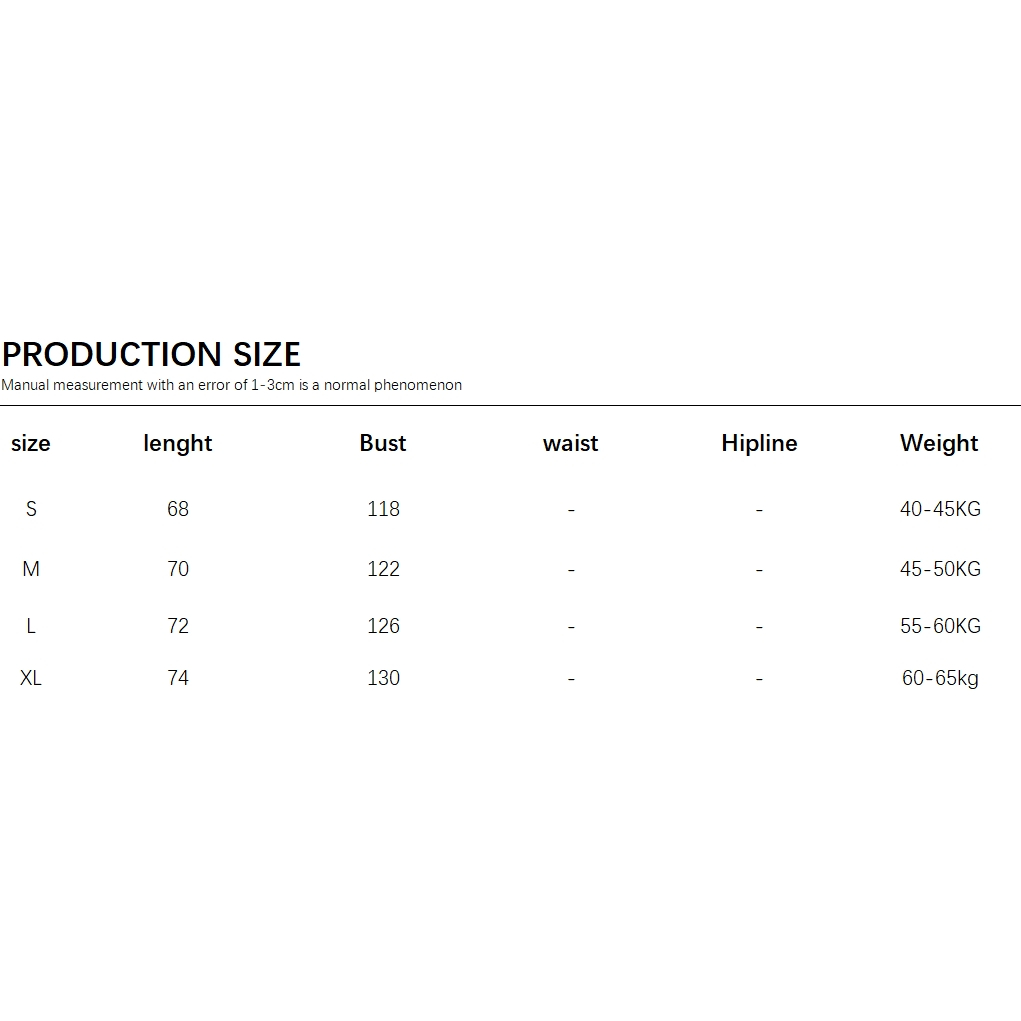Select the manual measurement error note
Image resolution: width=1021 pixels, height=1021 pixels.
click(x=231, y=385)
